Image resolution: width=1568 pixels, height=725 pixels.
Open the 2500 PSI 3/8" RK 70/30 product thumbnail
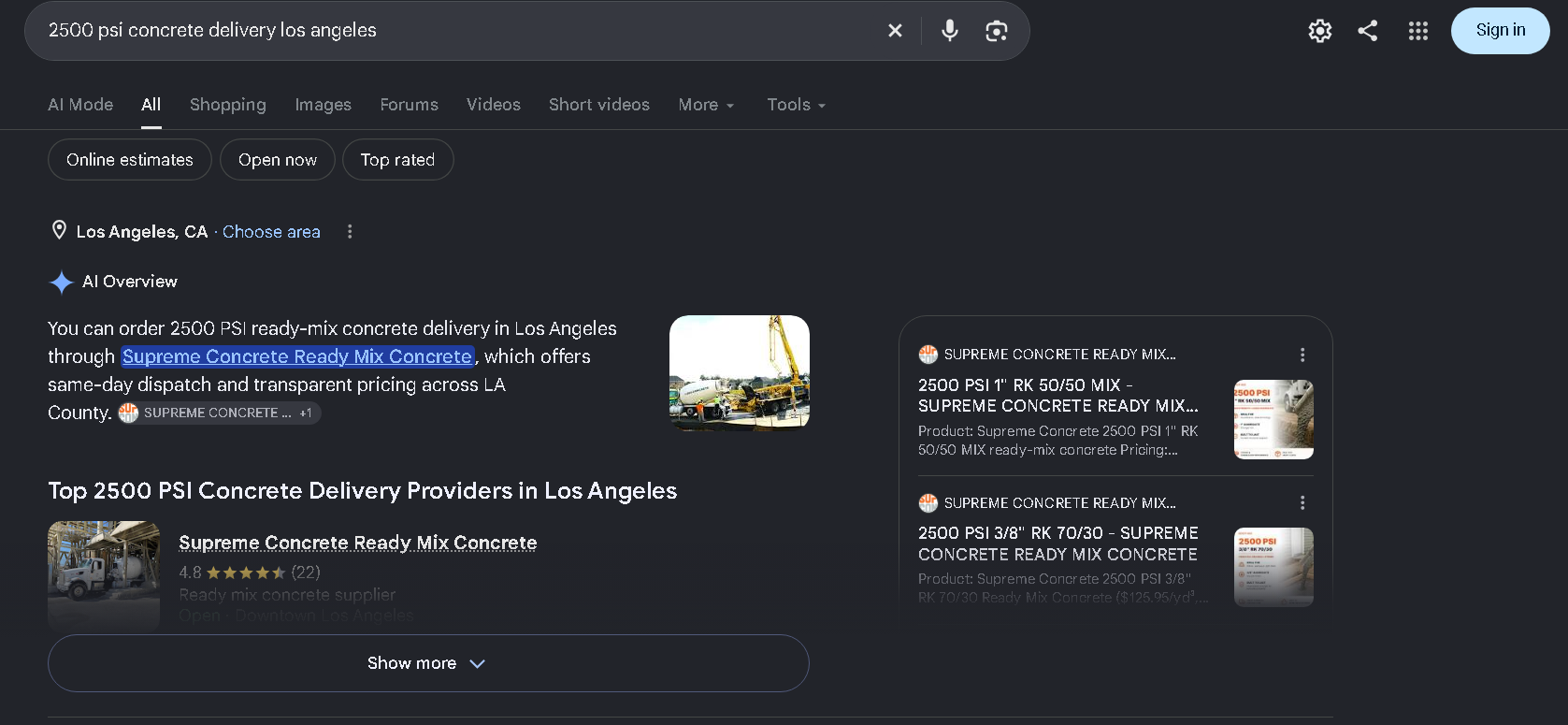pyautogui.click(x=1273, y=567)
